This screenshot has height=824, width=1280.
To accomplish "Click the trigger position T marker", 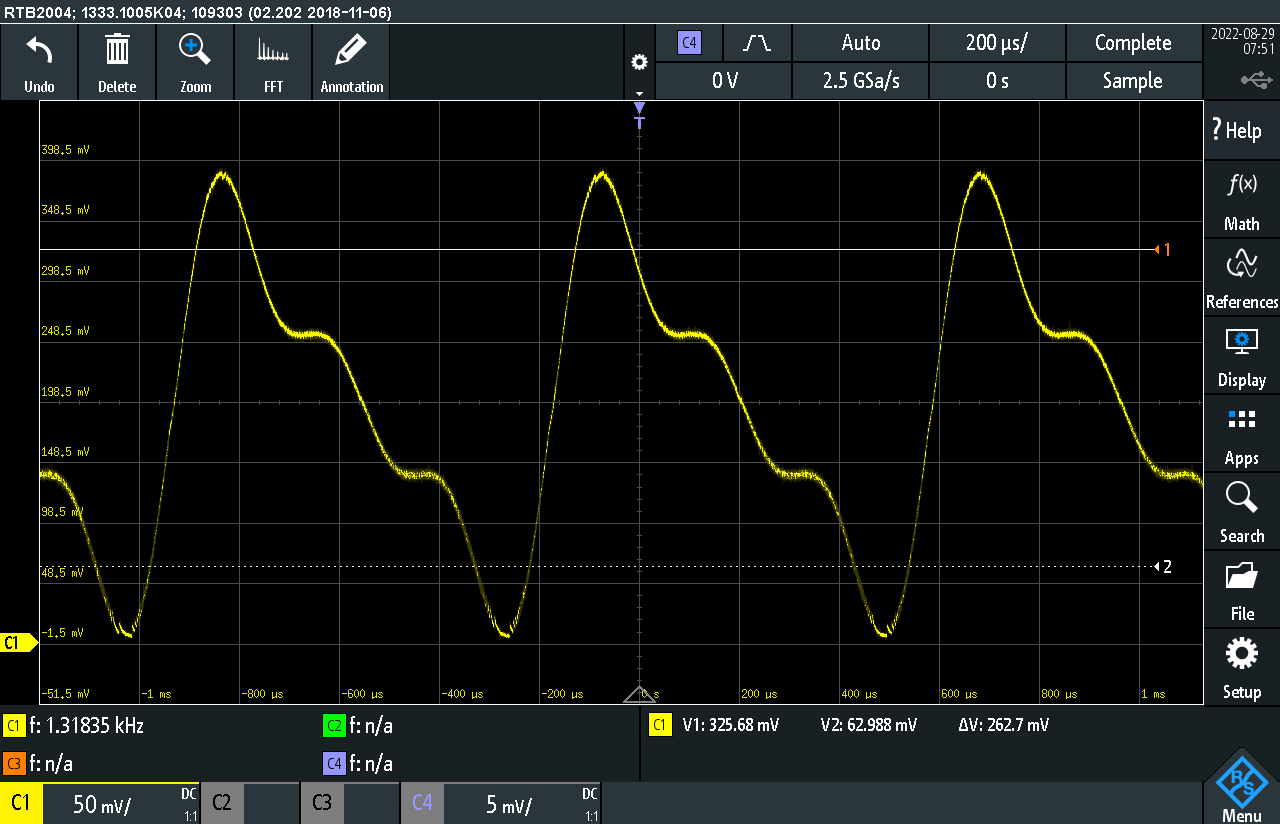I will pyautogui.click(x=640, y=116).
